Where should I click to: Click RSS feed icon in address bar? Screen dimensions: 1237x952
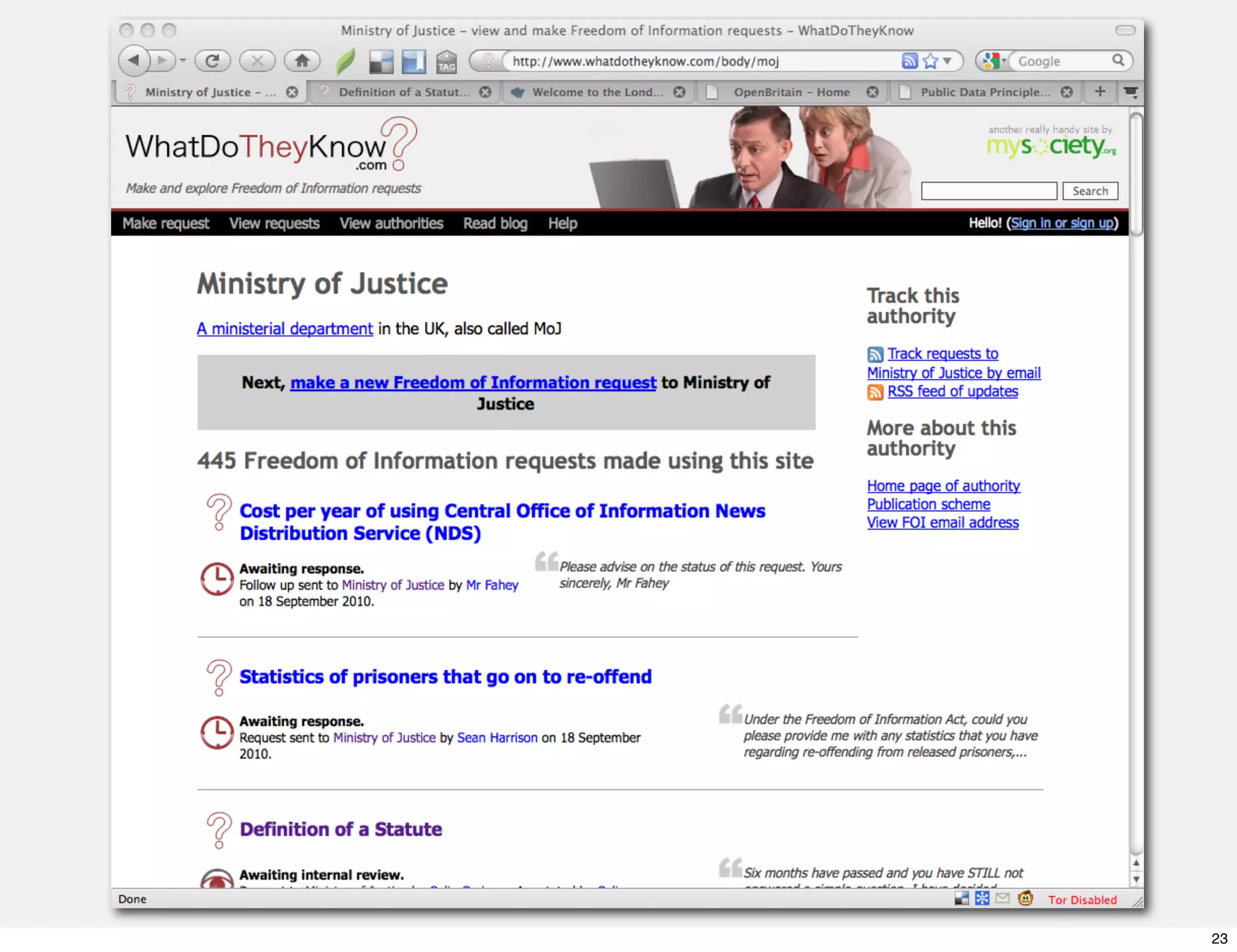pos(910,61)
